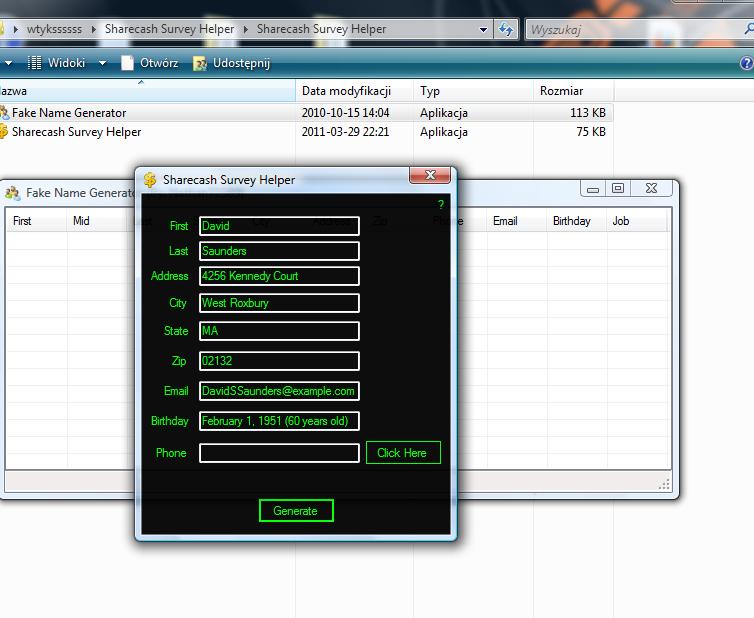Click the Udostępnij share button
The width and height of the screenshot is (754, 618).
pyautogui.click(x=231, y=63)
